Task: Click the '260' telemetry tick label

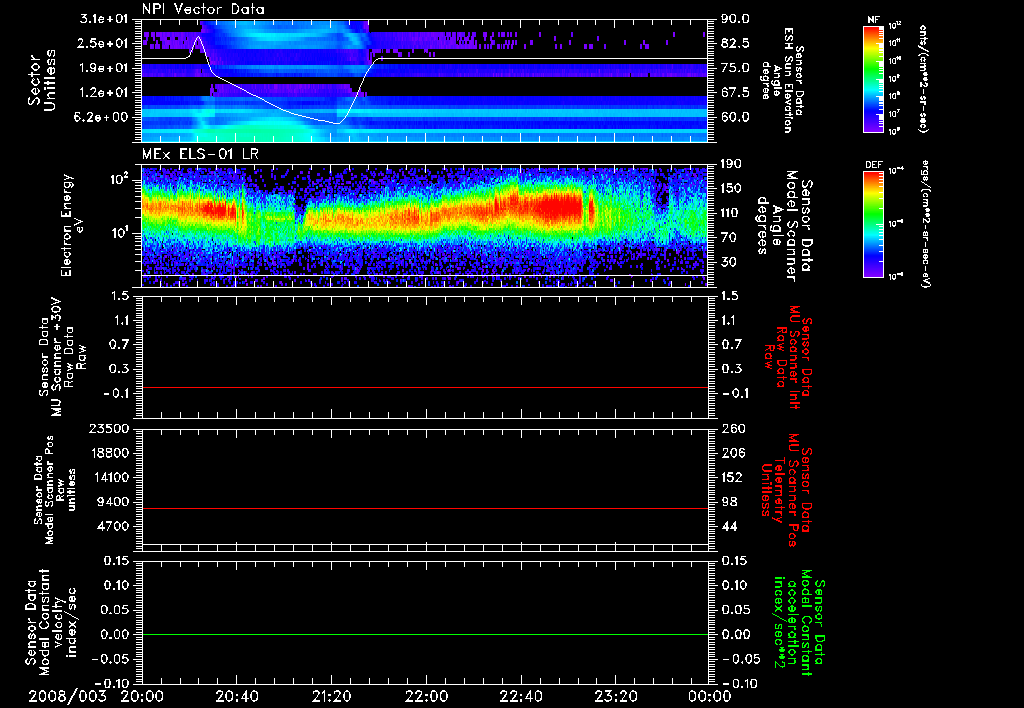Action: (732, 428)
